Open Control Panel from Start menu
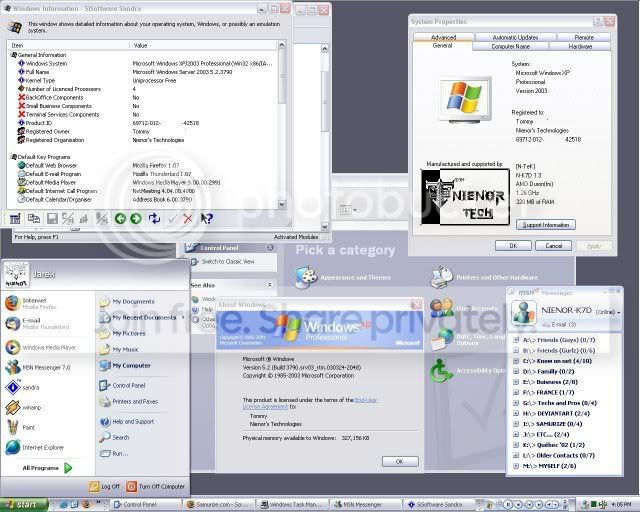640x512 pixels. coord(122,385)
